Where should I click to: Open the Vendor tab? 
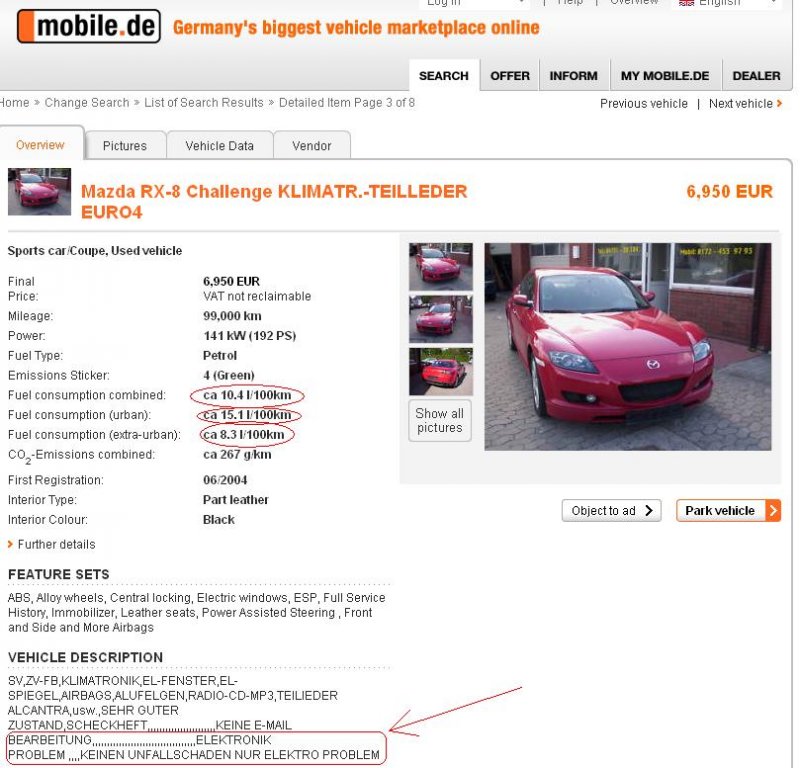click(312, 146)
